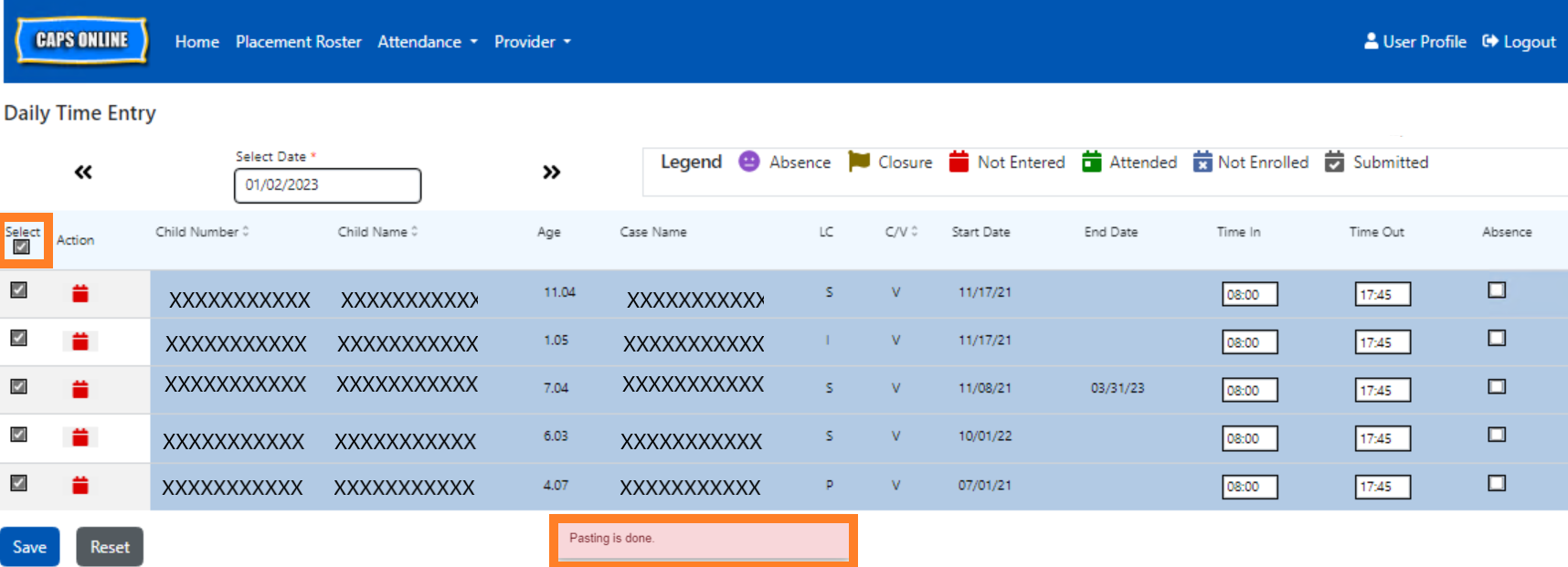The image size is (1568, 567).
Task: Edit Time Out for age 1.05 row
Action: coord(1383,342)
